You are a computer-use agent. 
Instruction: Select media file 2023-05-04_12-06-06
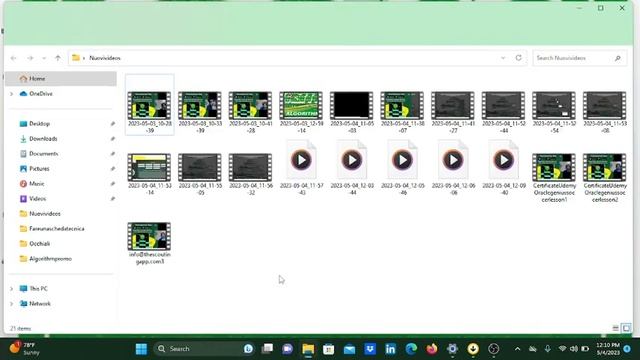tap(453, 168)
